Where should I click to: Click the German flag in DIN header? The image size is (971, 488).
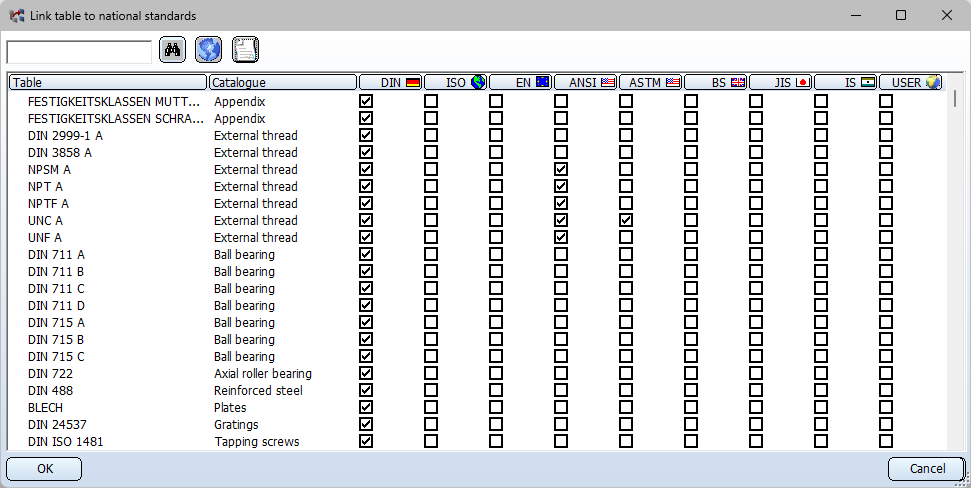point(413,82)
